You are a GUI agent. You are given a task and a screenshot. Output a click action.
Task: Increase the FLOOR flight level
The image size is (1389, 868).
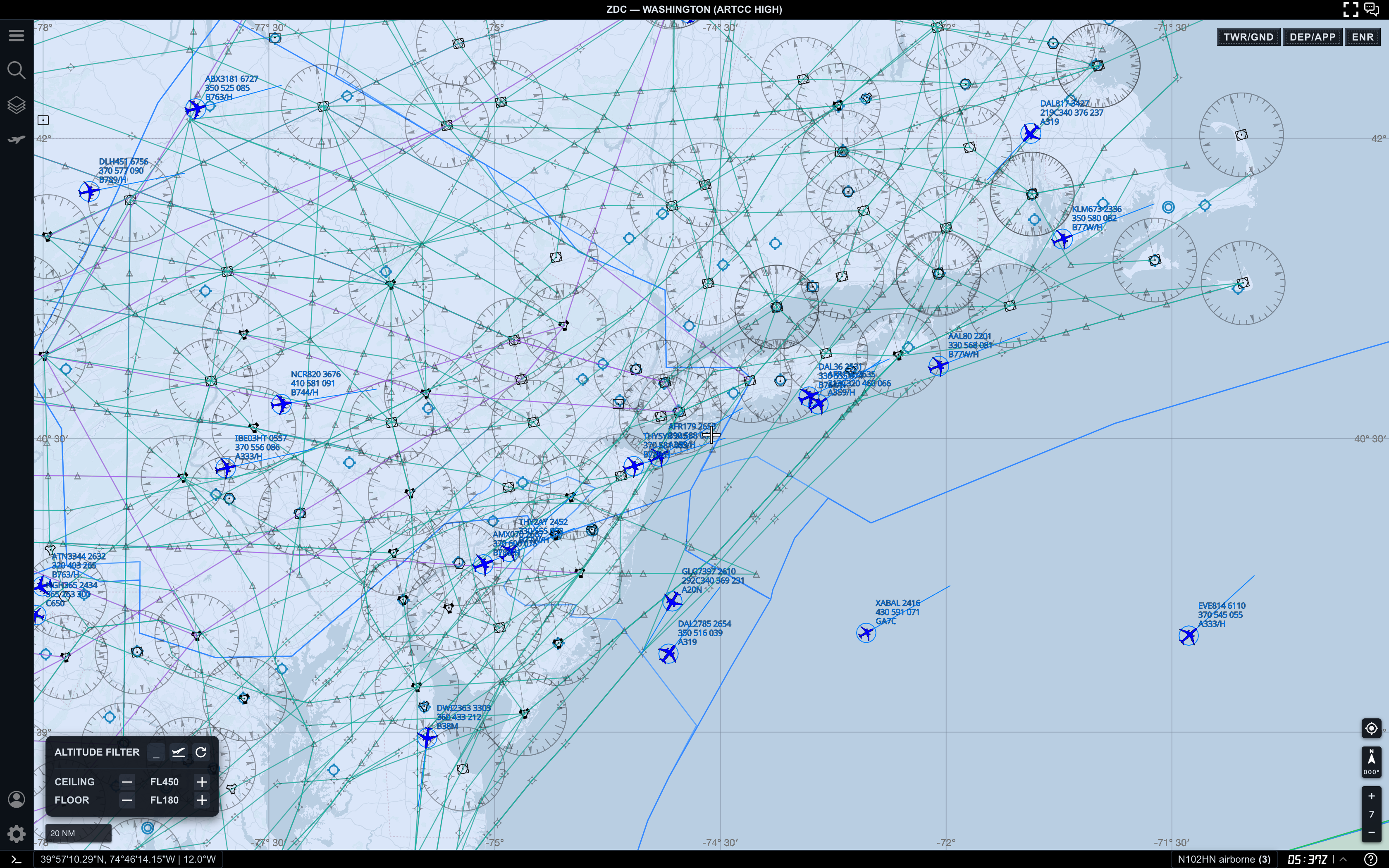click(x=202, y=800)
